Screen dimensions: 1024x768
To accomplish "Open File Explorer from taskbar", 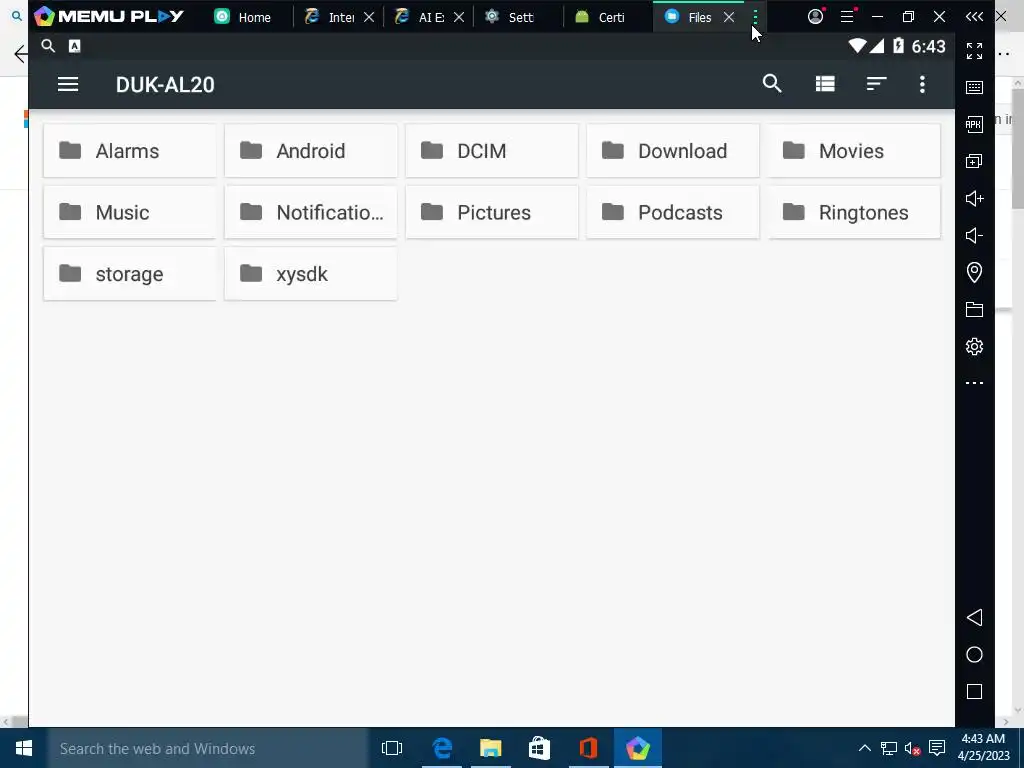I will point(490,748).
